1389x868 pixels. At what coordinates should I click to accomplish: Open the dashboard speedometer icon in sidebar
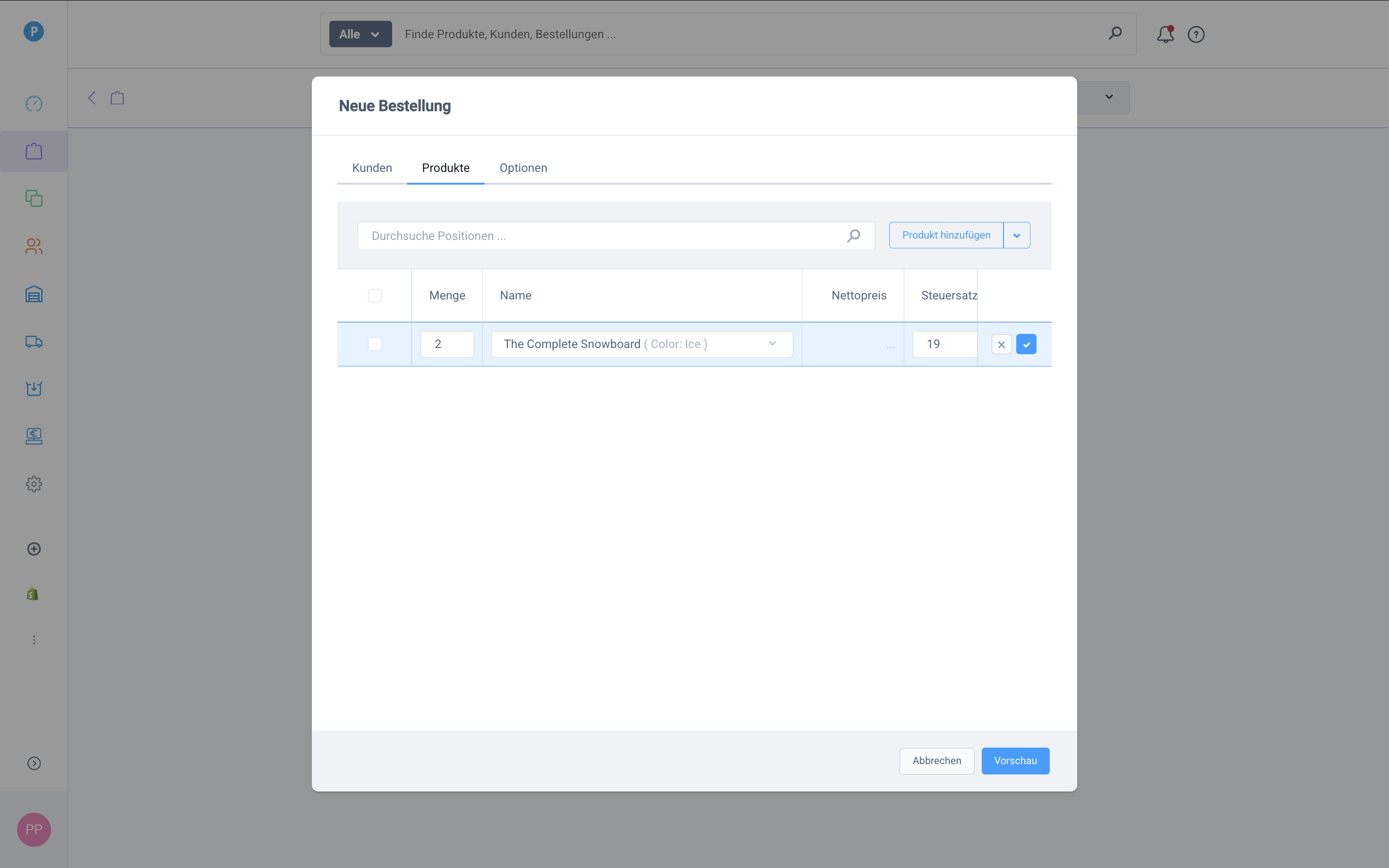tap(34, 104)
